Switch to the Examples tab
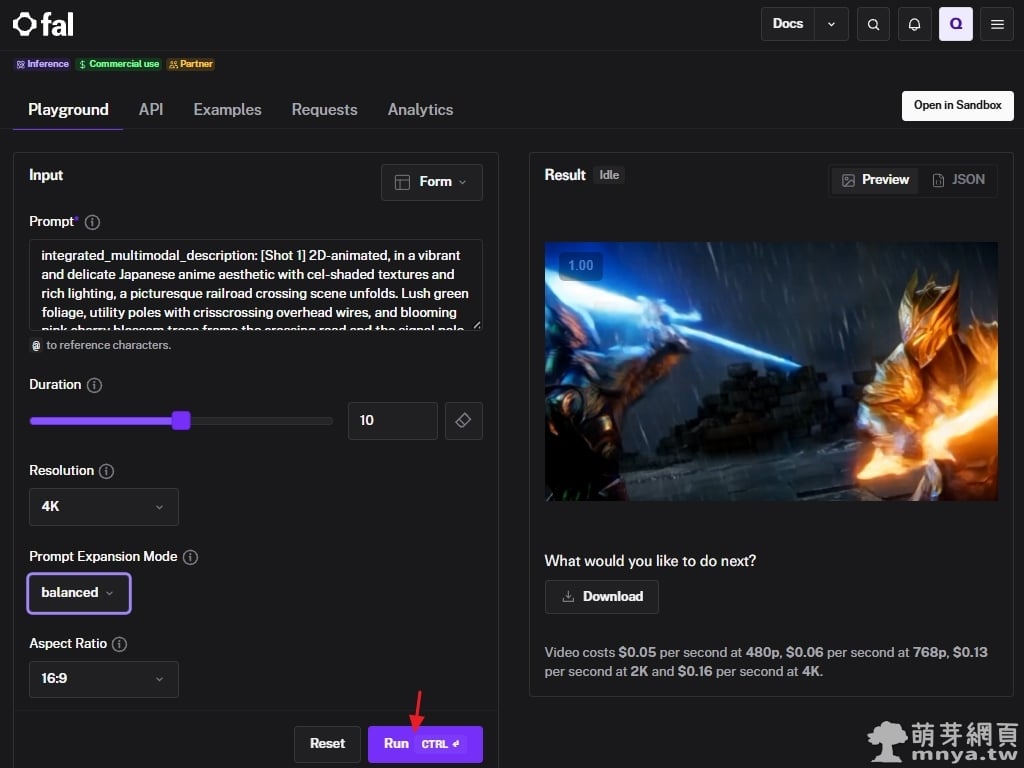1024x768 pixels. (x=227, y=110)
